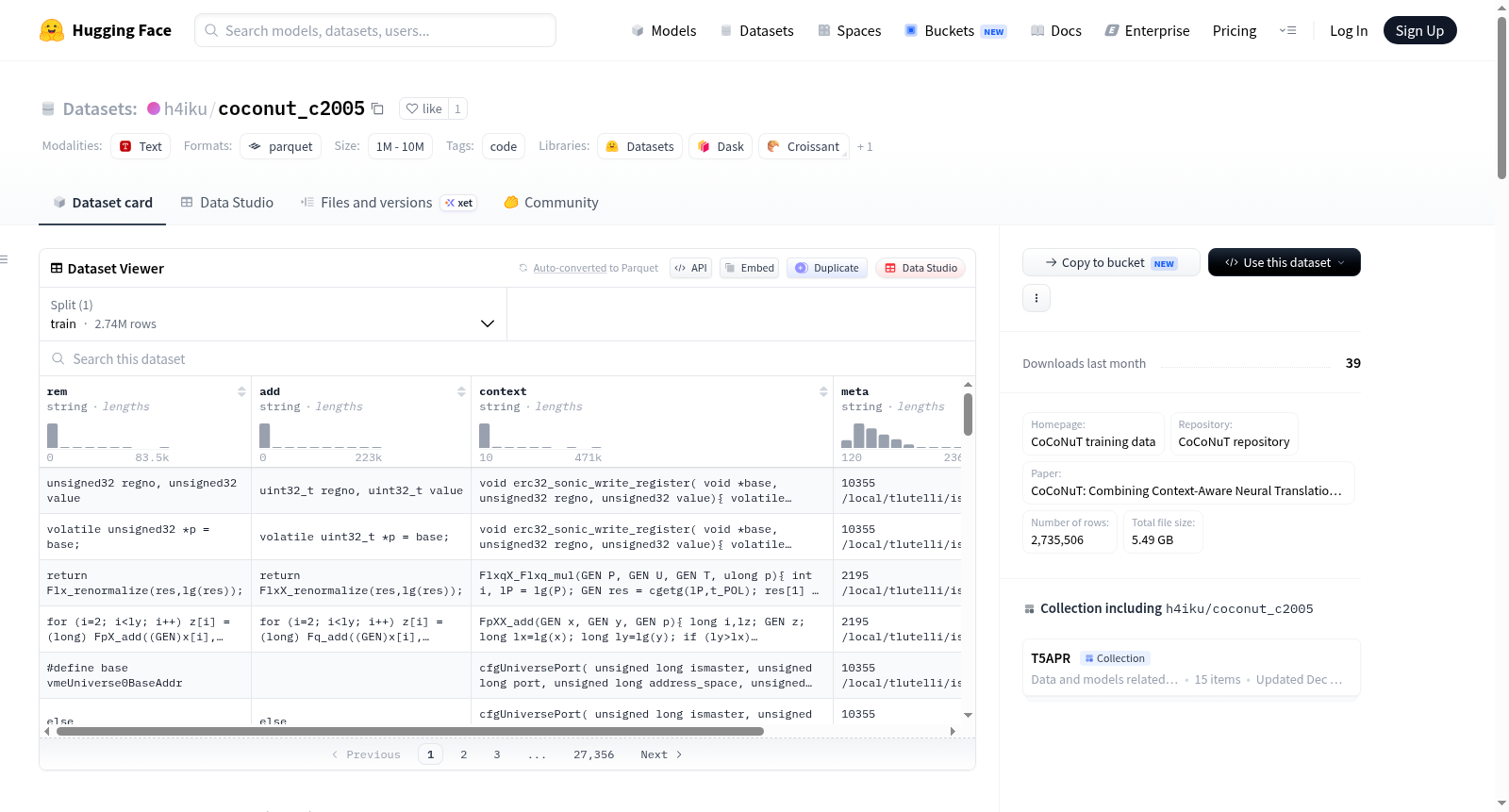1509x812 pixels.
Task: Click the h4iku user avatar
Action: 154,108
